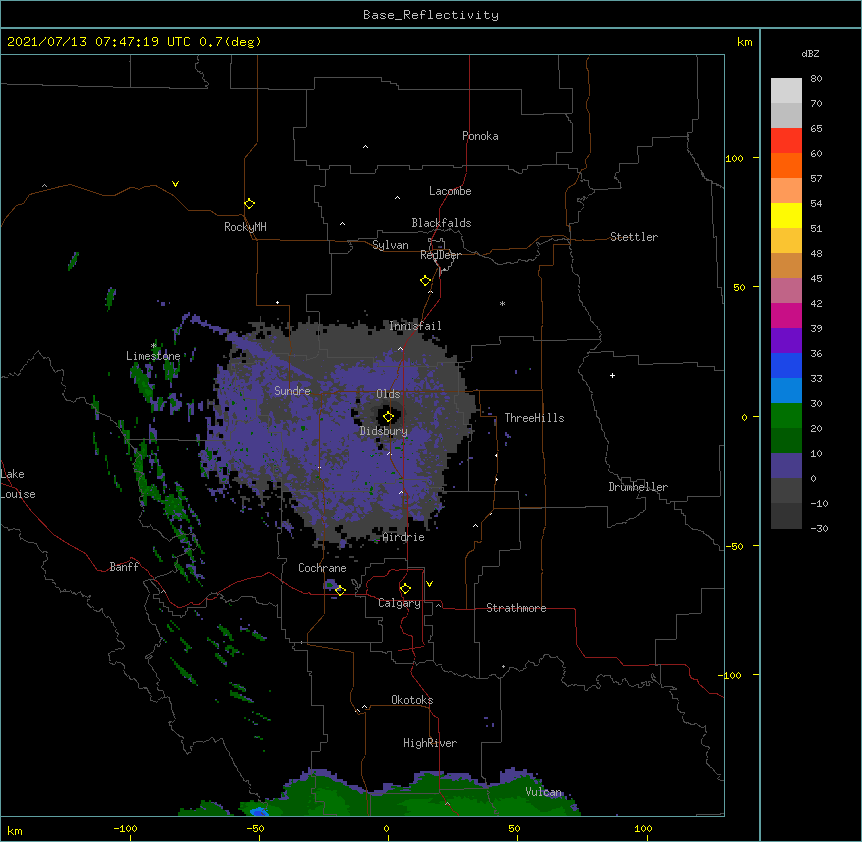Click the Vulcan label
Screen dimensions: 862x842
[x=543, y=792]
